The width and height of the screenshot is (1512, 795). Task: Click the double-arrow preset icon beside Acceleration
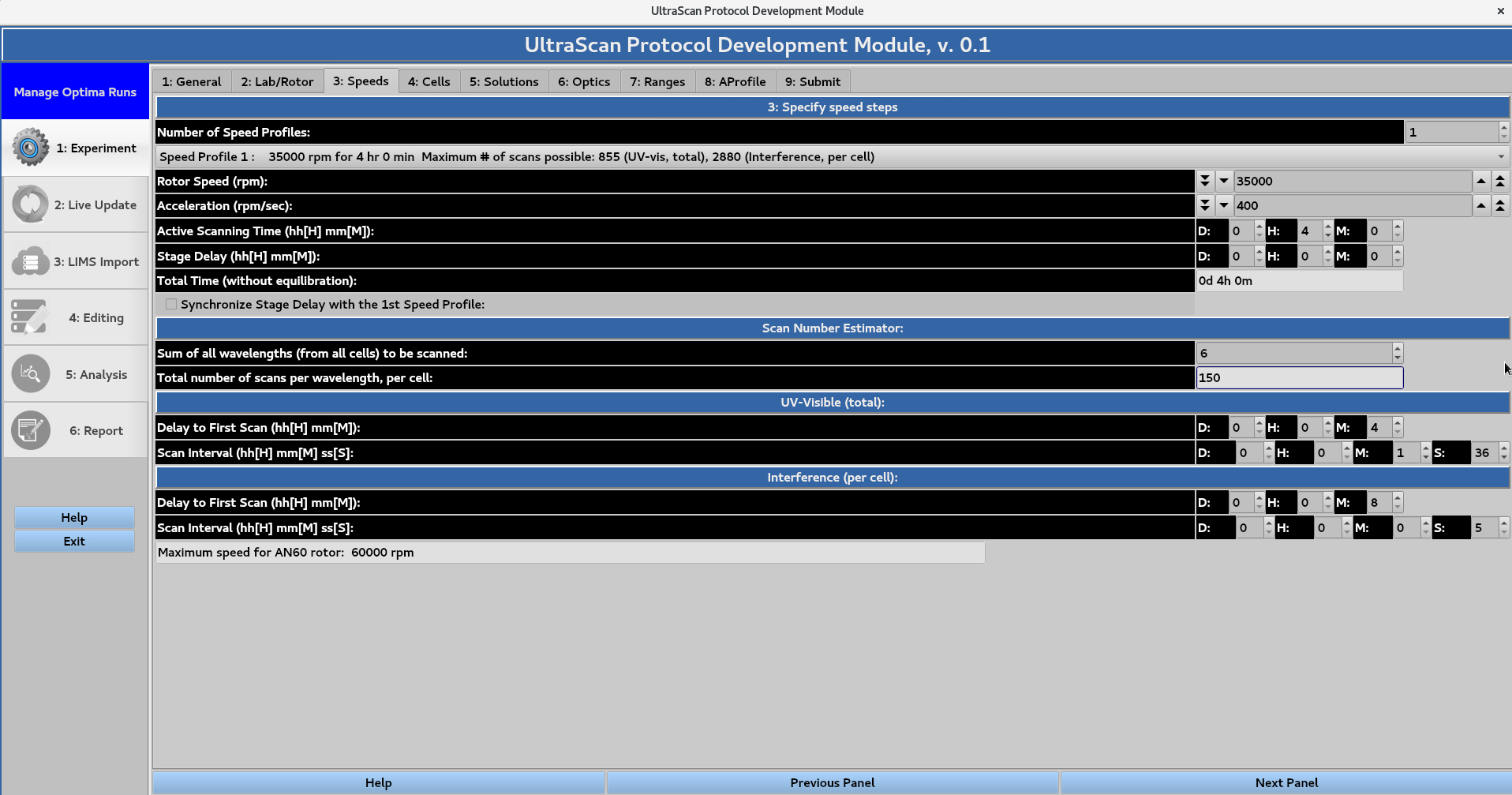[x=1205, y=205]
